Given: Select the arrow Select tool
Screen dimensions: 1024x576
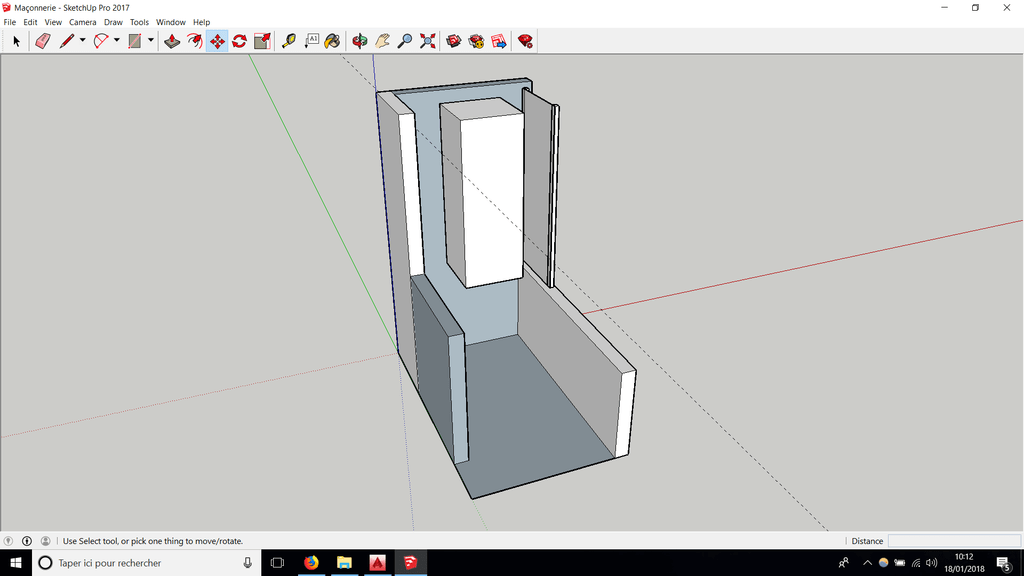Looking at the screenshot, I should click(16, 41).
